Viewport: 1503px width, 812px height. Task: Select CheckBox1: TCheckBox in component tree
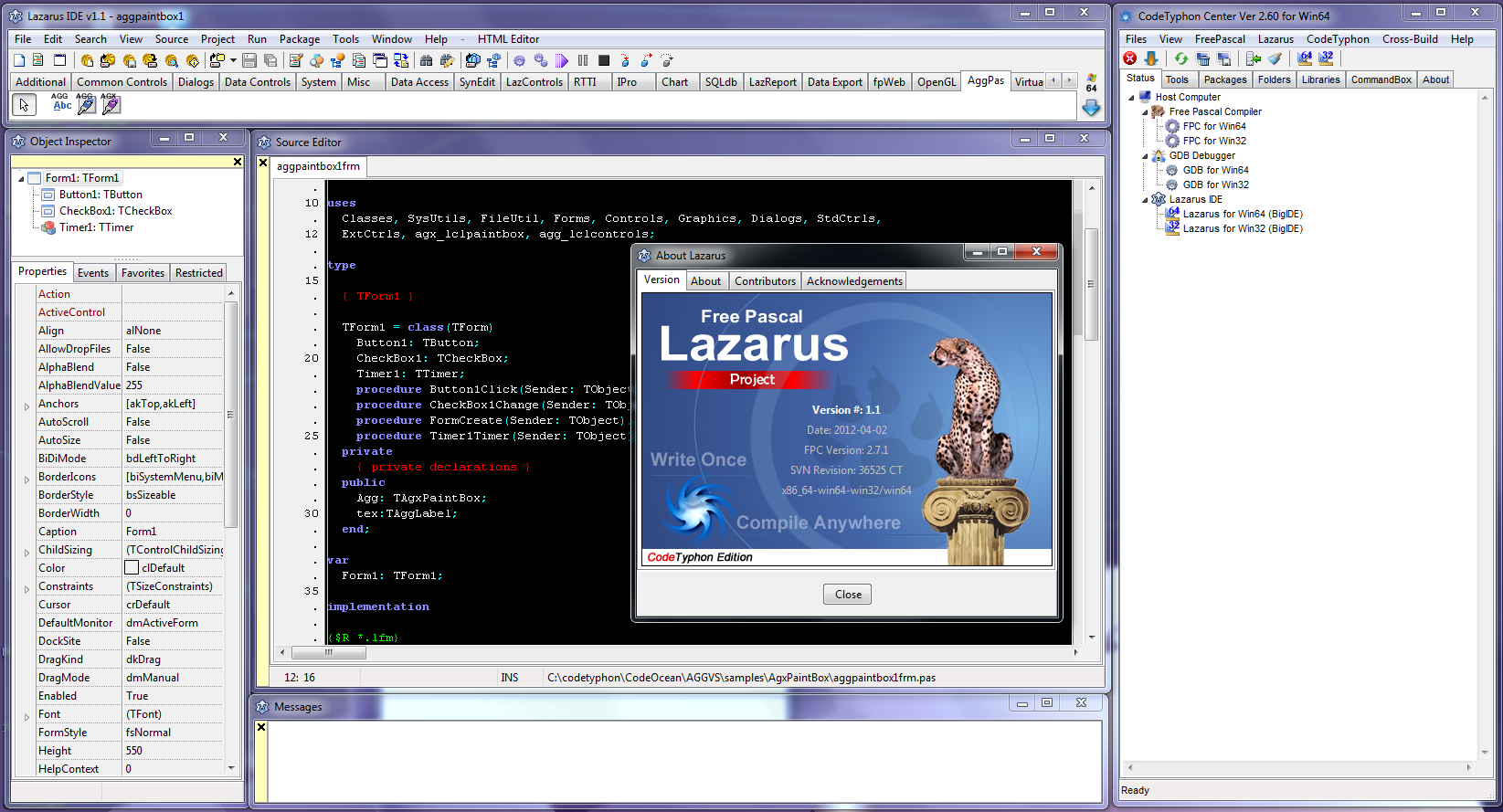tap(115, 211)
